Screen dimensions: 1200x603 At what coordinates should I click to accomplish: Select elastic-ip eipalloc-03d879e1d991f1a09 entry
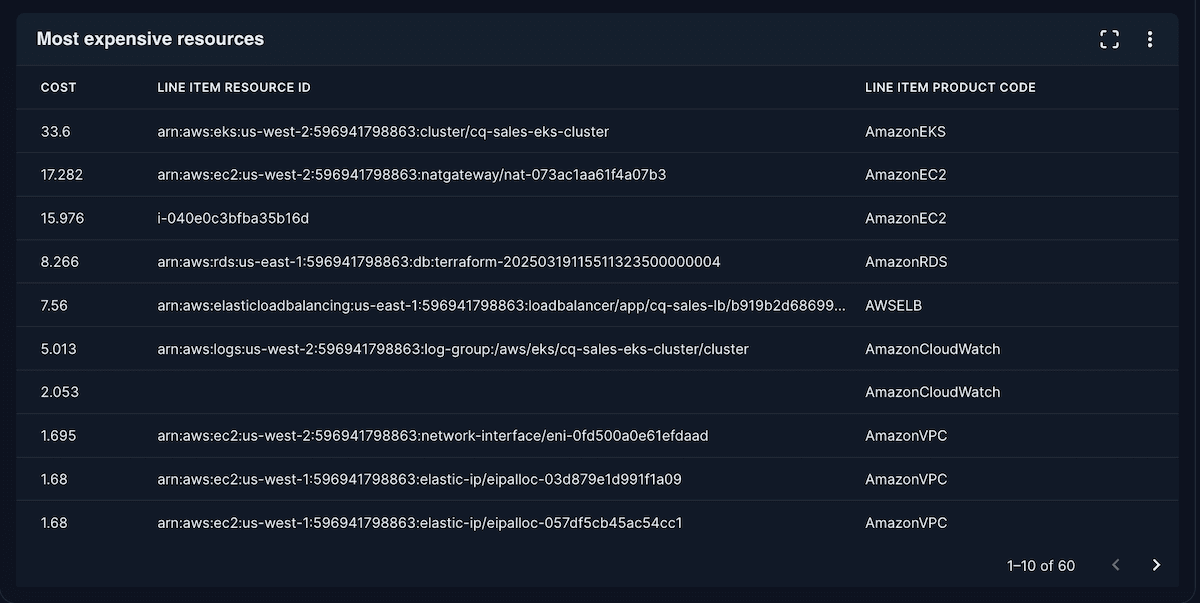[x=419, y=479]
